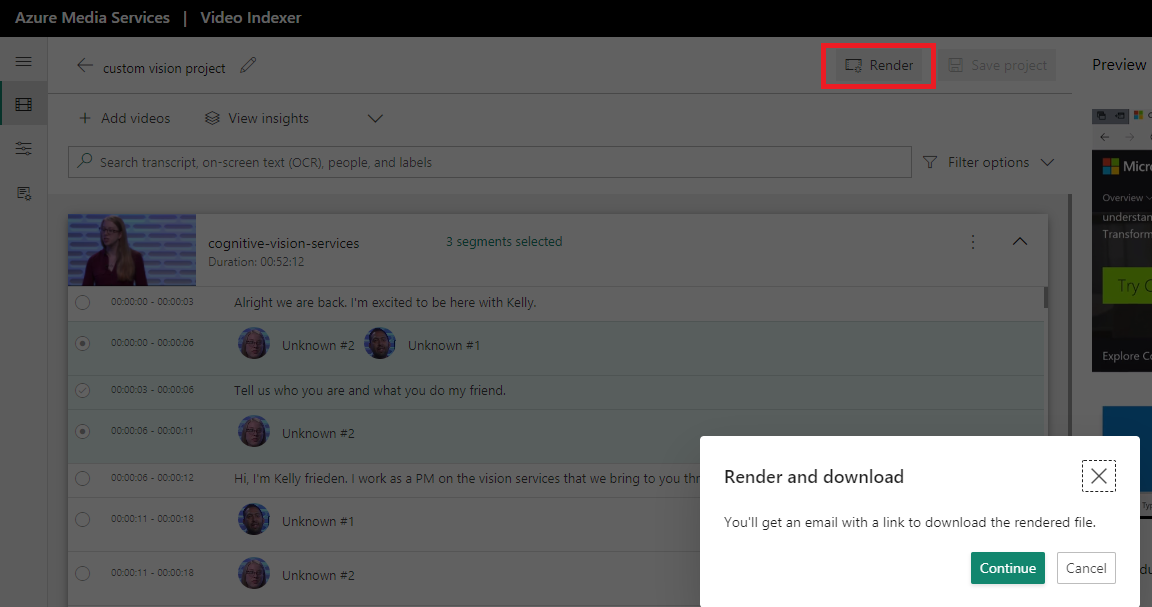Click the Azure Media Services header link
The height and width of the screenshot is (607, 1152).
pyautogui.click(x=92, y=18)
